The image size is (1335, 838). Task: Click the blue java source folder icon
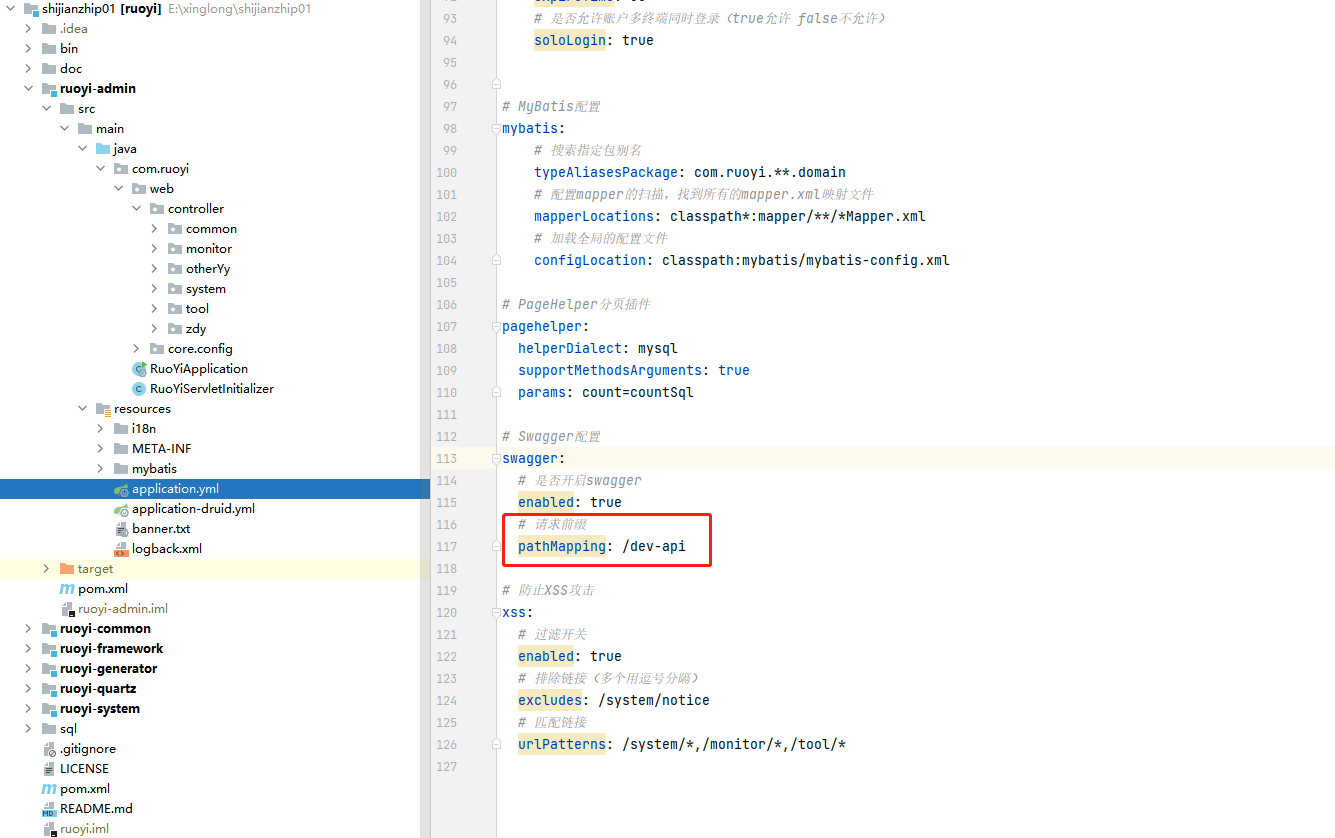point(103,149)
